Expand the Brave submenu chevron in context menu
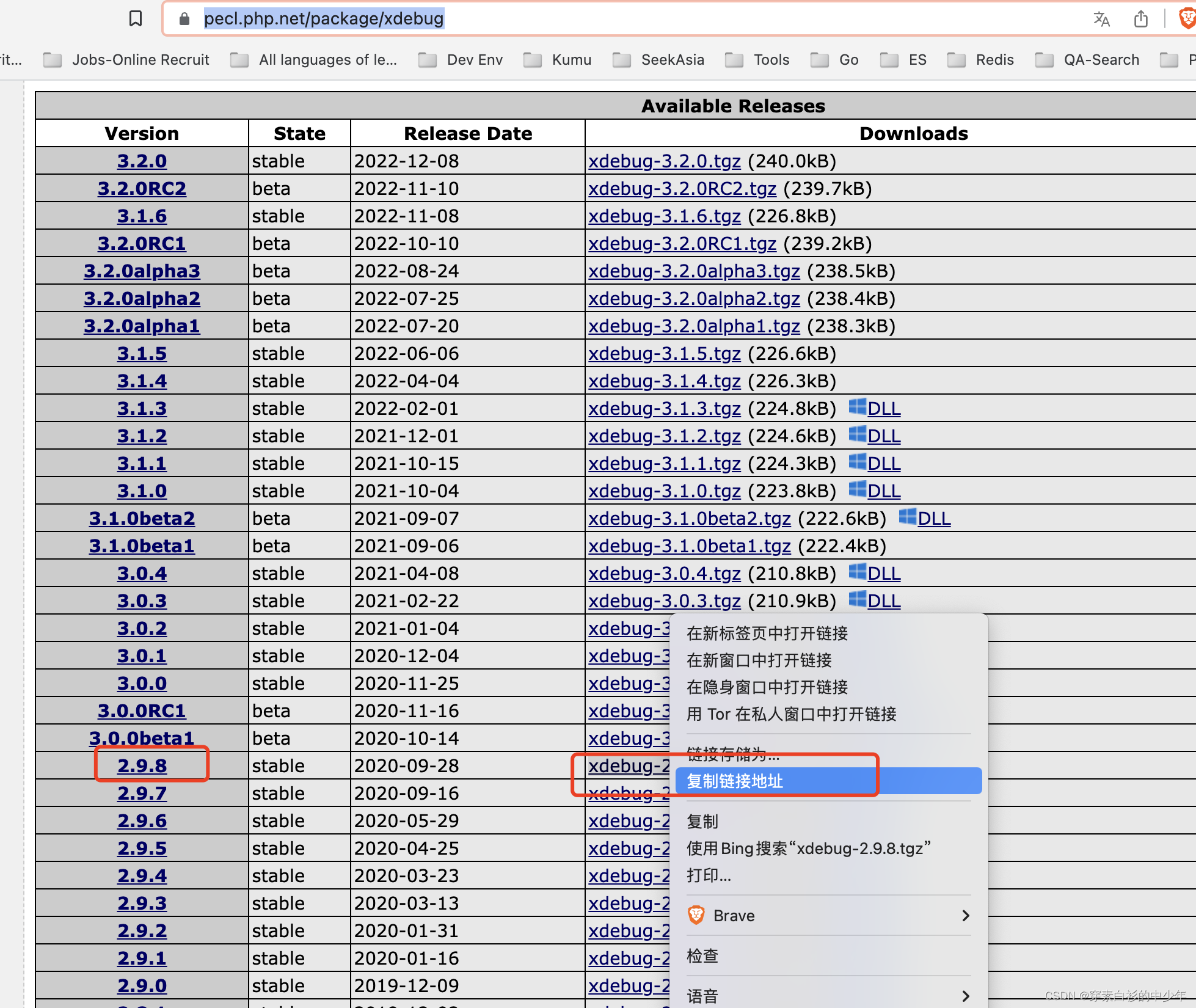The height and width of the screenshot is (1008, 1196). [966, 915]
